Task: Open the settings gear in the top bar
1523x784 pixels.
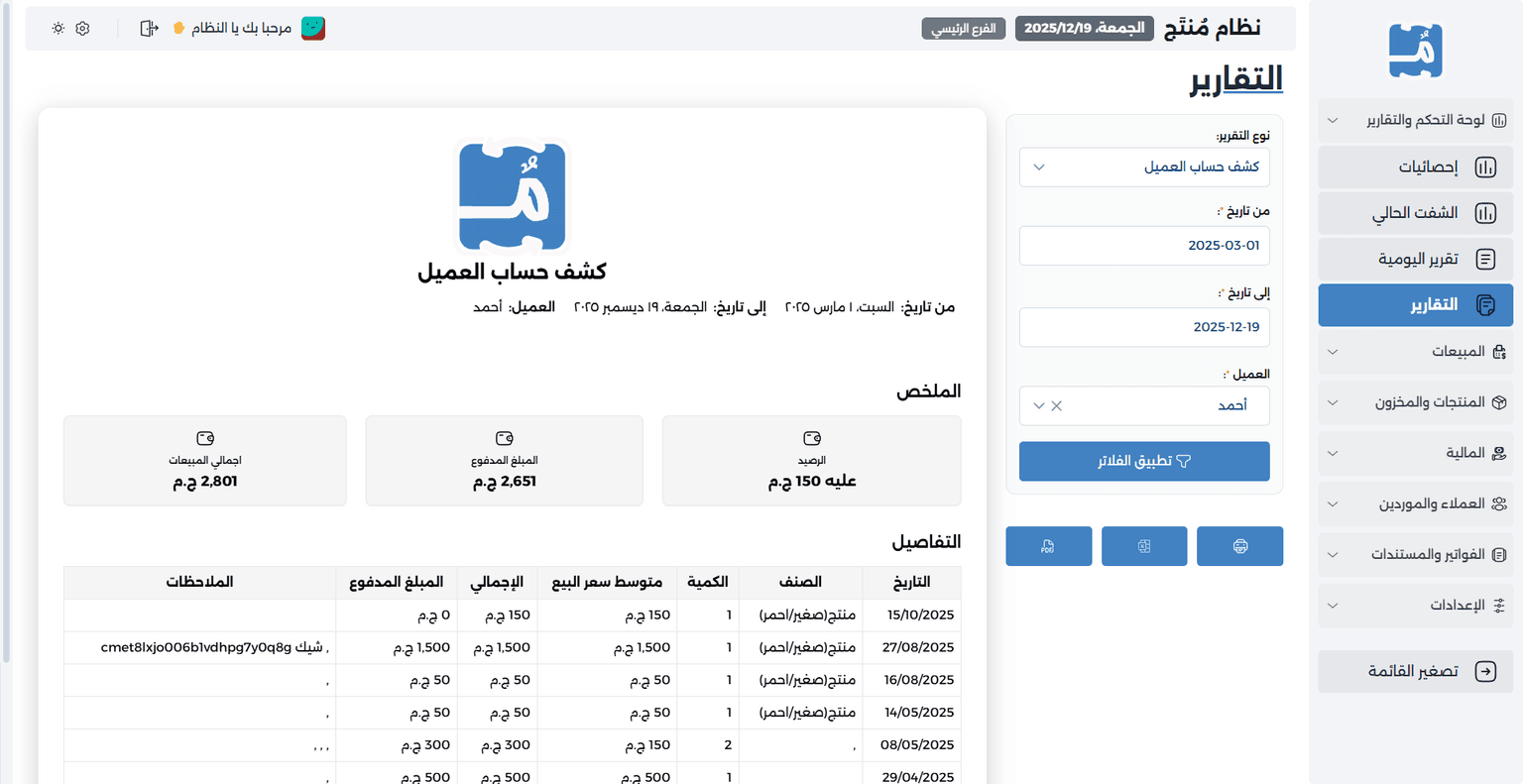Action: [81, 28]
